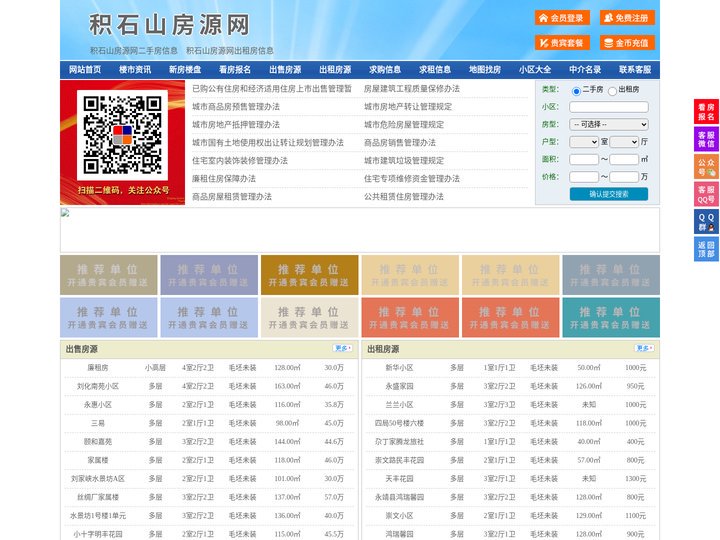Click the gray-tan 推荐单位 tile in the first row
Image resolution: width=720 pixels, height=540 pixels.
tap(108, 275)
